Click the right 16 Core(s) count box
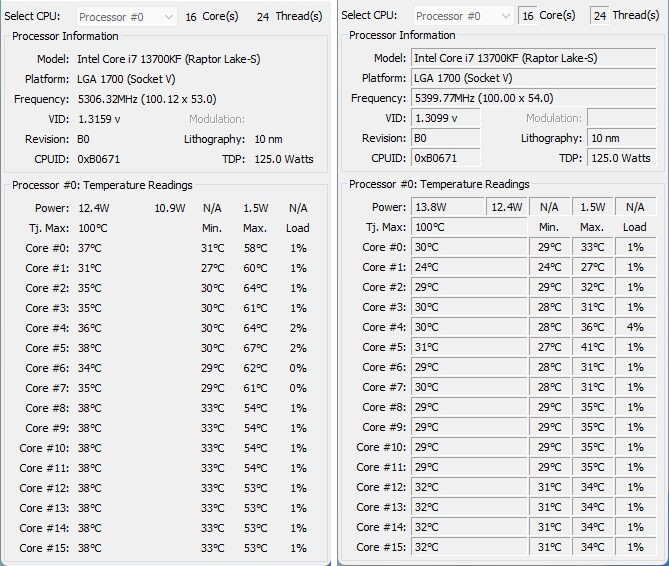Viewport: 669px width, 566px height. point(528,16)
